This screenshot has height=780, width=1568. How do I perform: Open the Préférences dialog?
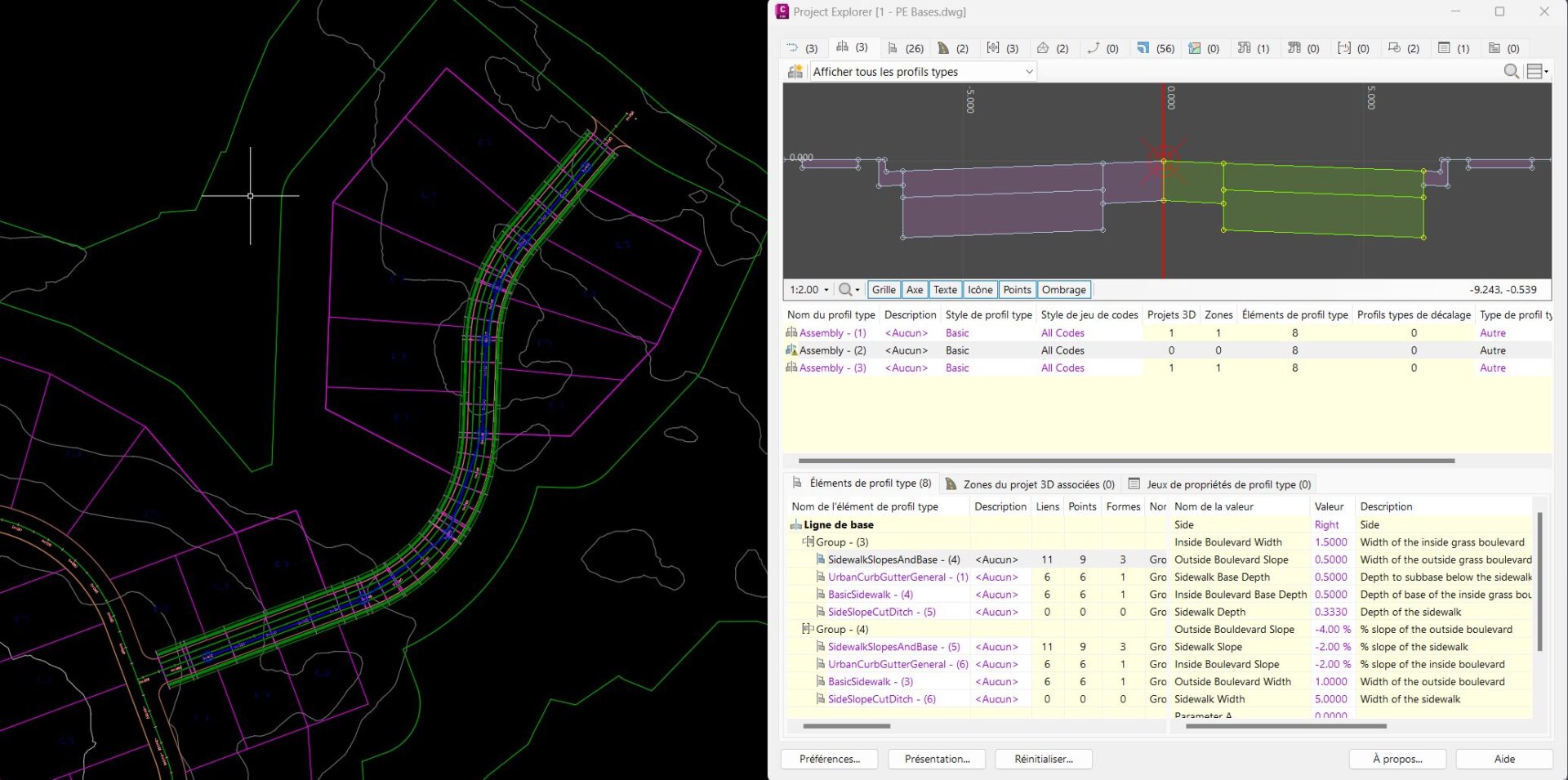coord(828,759)
